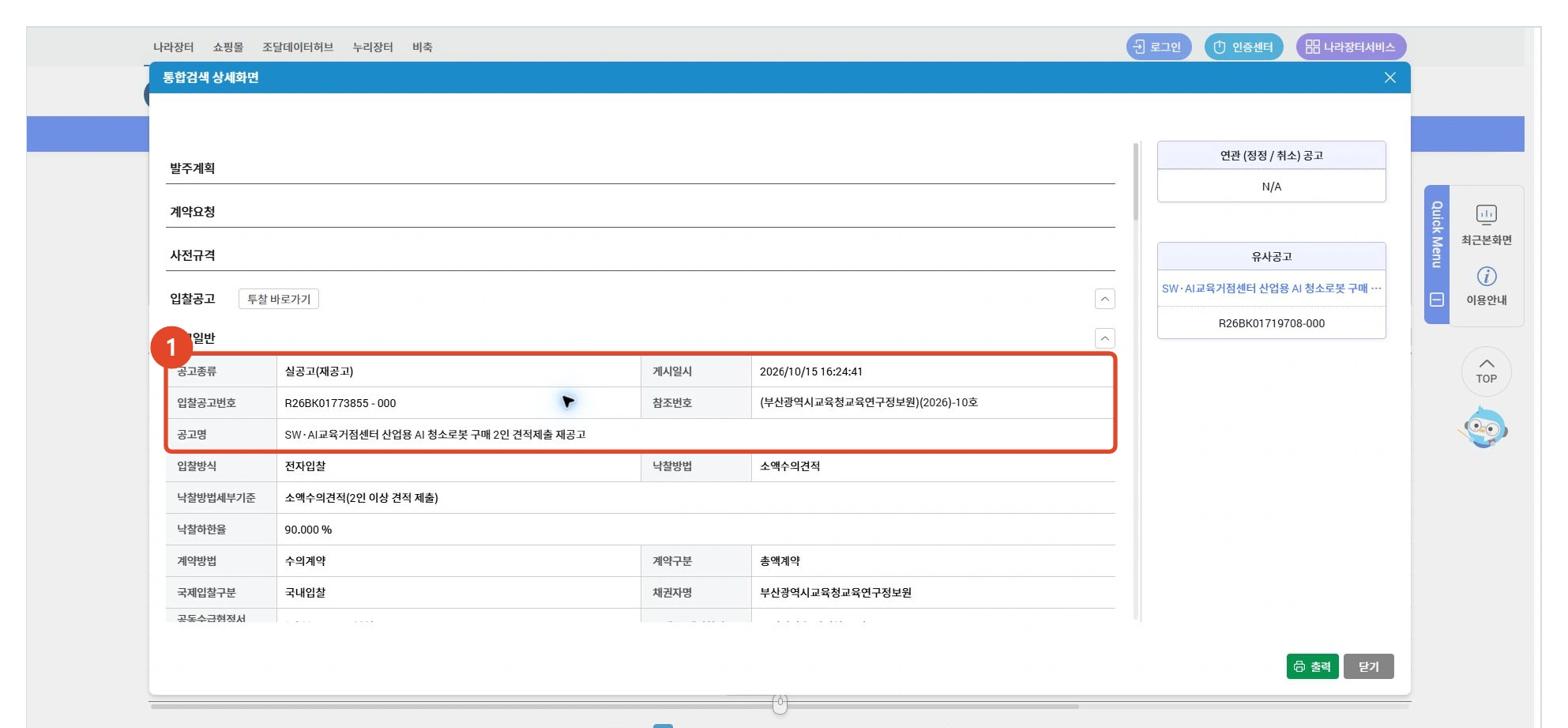This screenshot has width=1568, height=728.
Task: Click similar notice number R26BK01719708-000
Action: click(x=1271, y=323)
